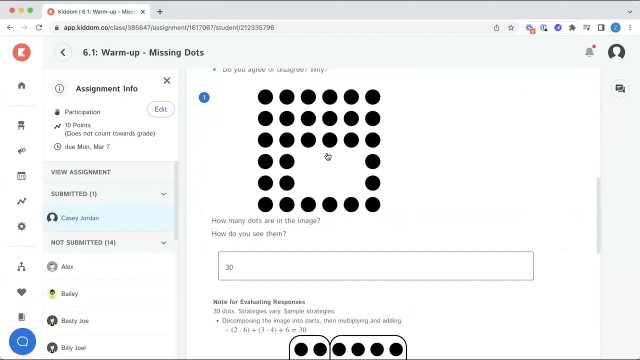Click the Edit button in Assignment Info
Screen dimensions: 640x360
point(160,109)
